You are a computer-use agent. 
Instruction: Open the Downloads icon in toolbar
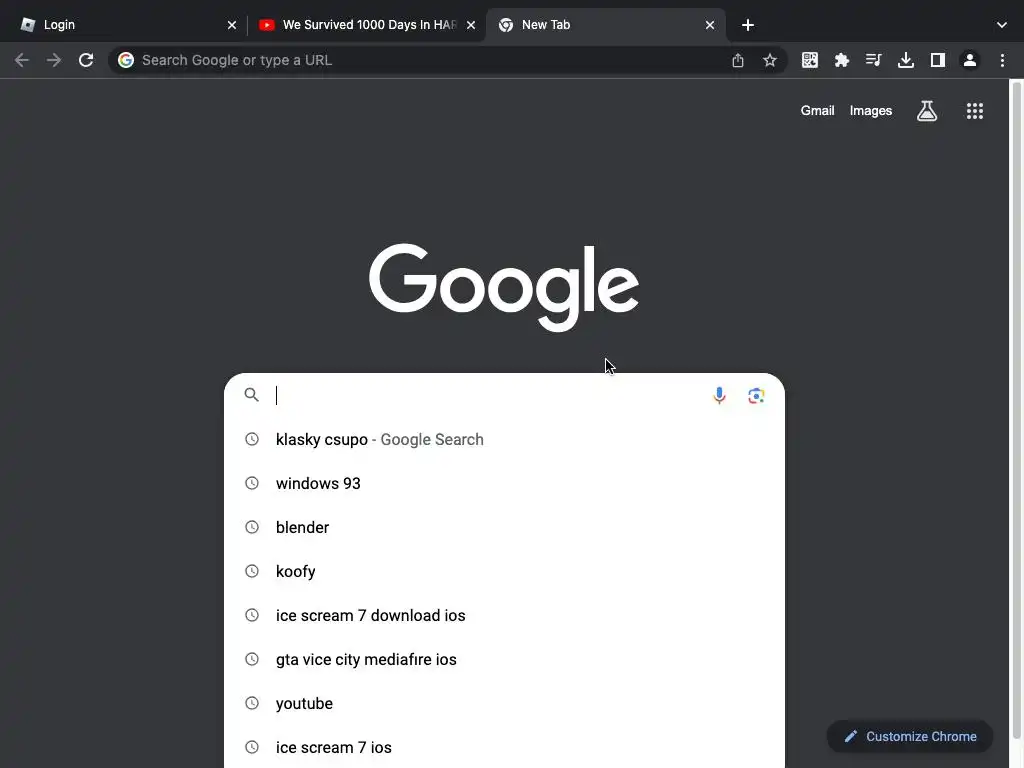[906, 60]
